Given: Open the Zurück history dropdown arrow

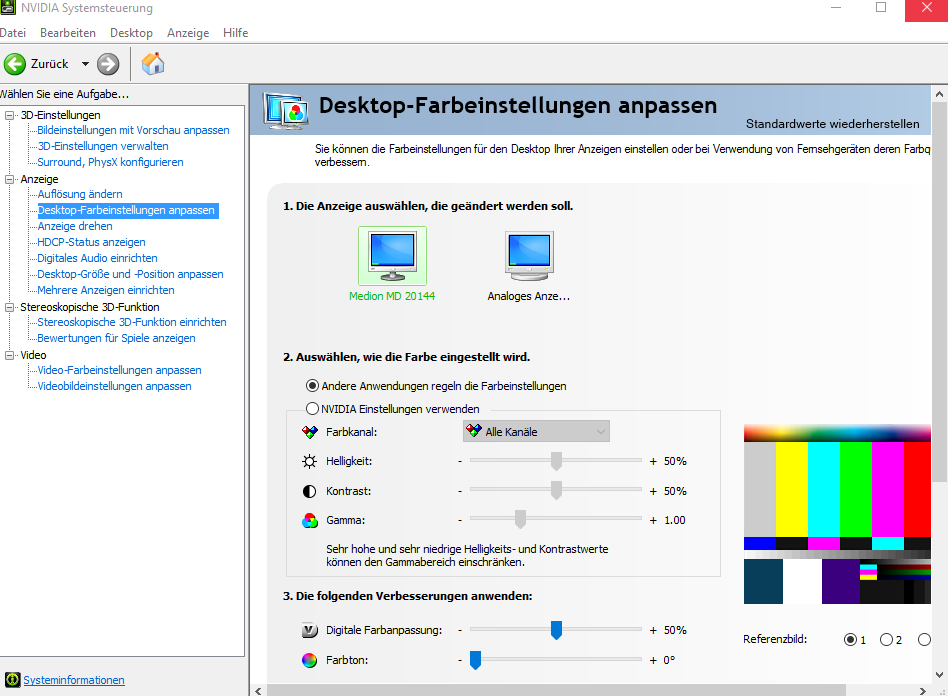Looking at the screenshot, I should (85, 63).
